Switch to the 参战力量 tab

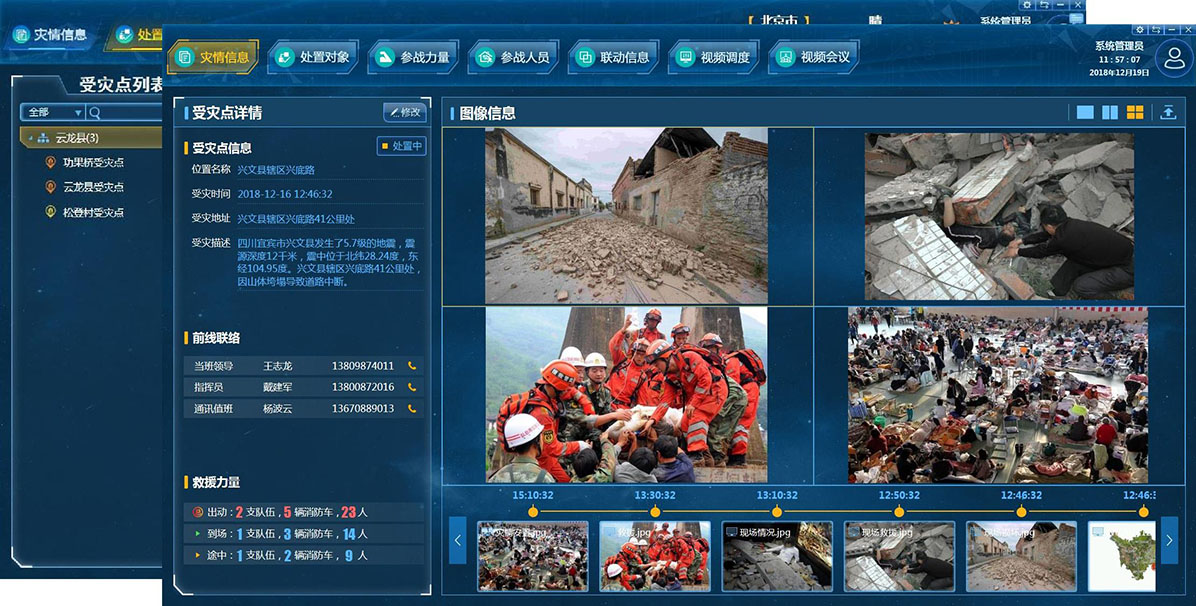(x=413, y=57)
